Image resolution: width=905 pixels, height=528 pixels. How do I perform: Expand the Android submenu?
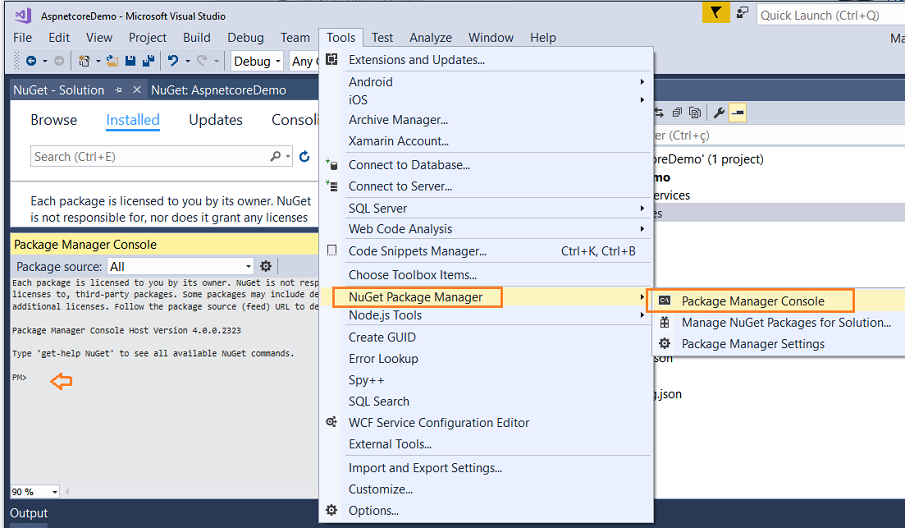[642, 82]
